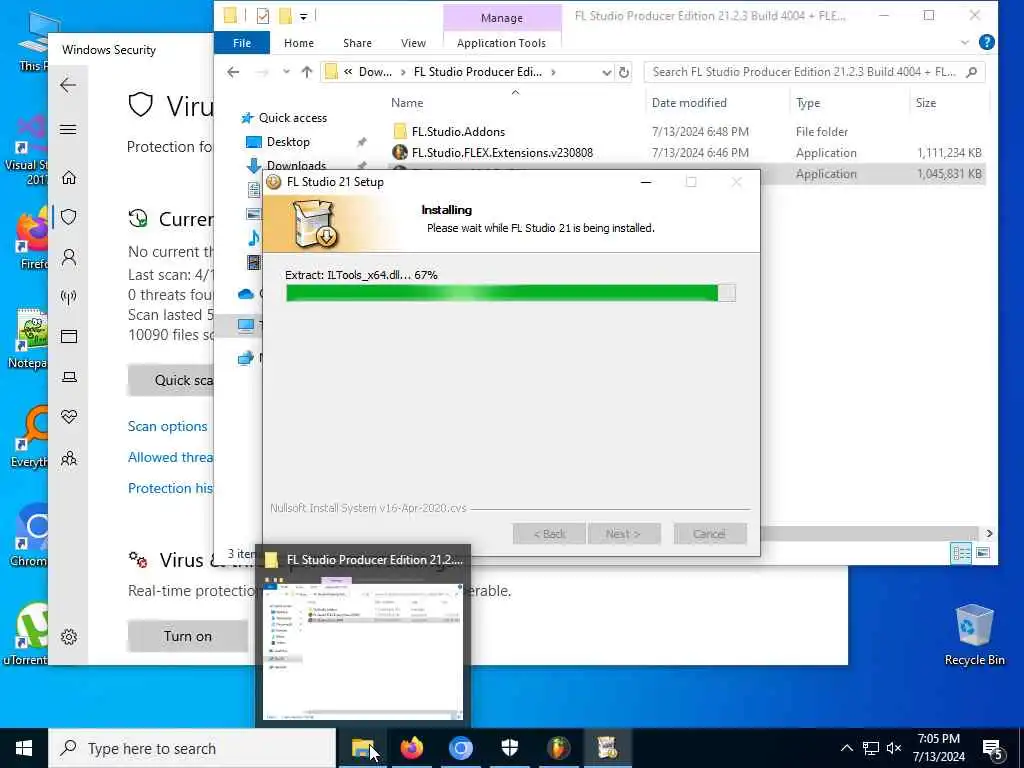The width and height of the screenshot is (1024, 768).
Task: Open App & browser control icon
Action: (x=69, y=336)
